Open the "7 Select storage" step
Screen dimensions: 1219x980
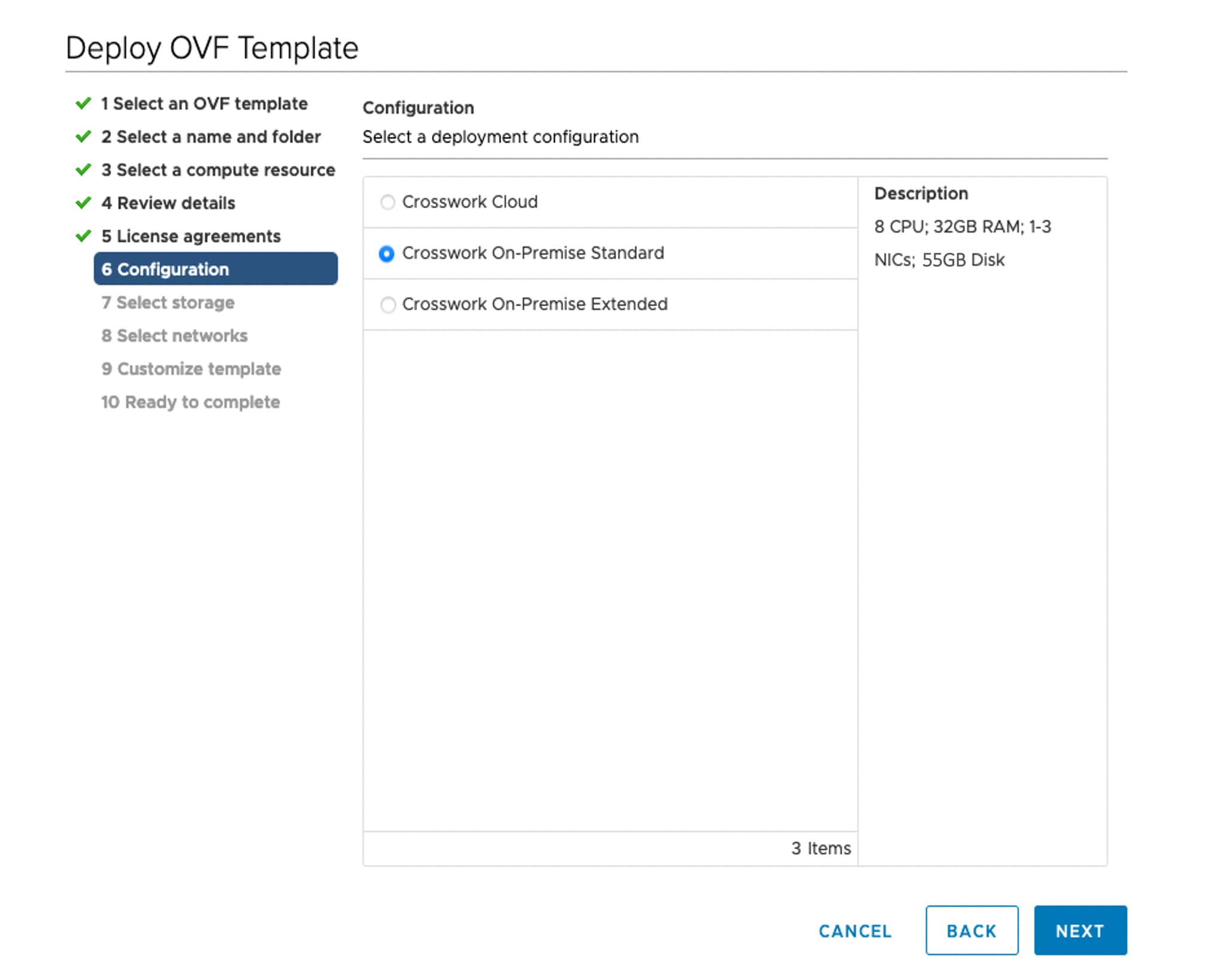tap(168, 303)
